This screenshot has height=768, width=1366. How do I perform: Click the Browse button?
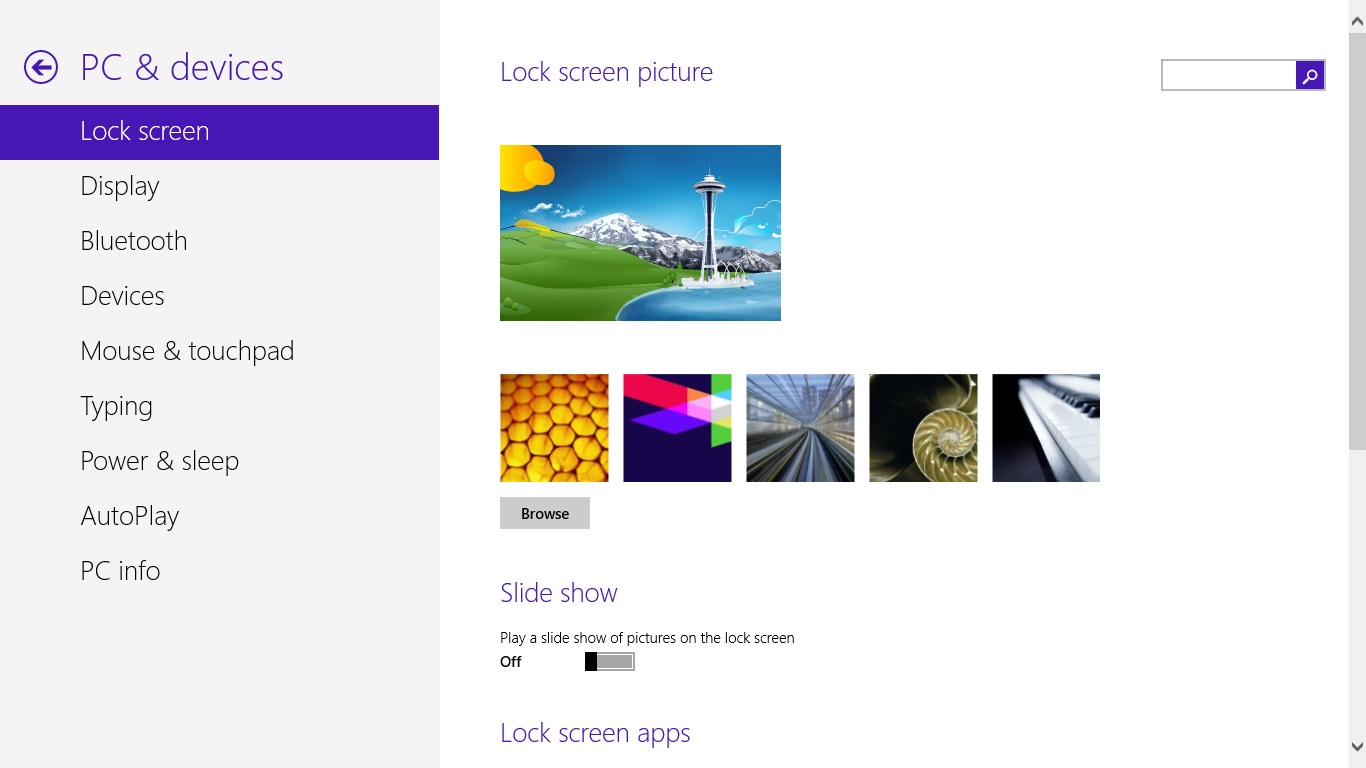point(545,513)
